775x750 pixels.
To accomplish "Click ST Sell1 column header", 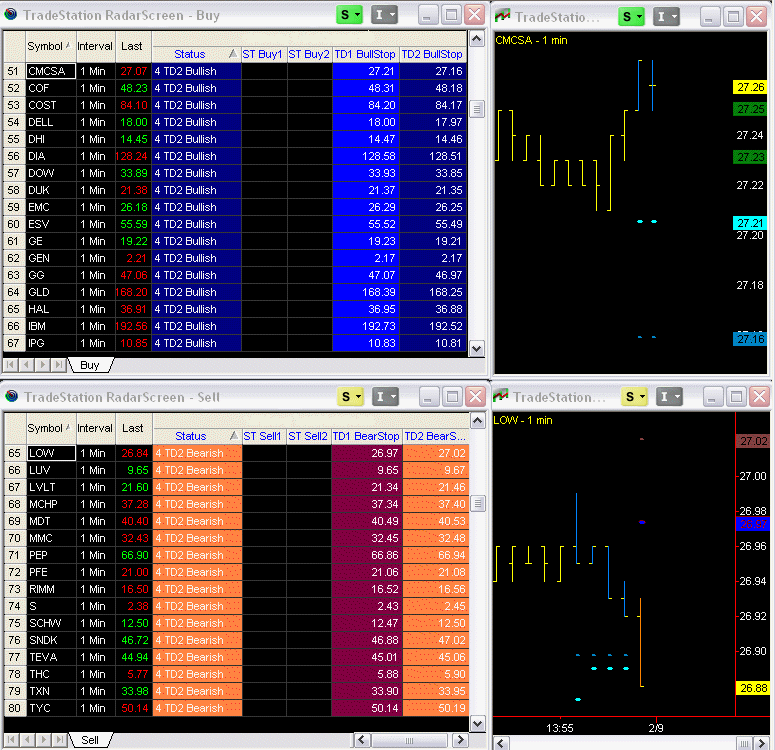I will 263,436.
